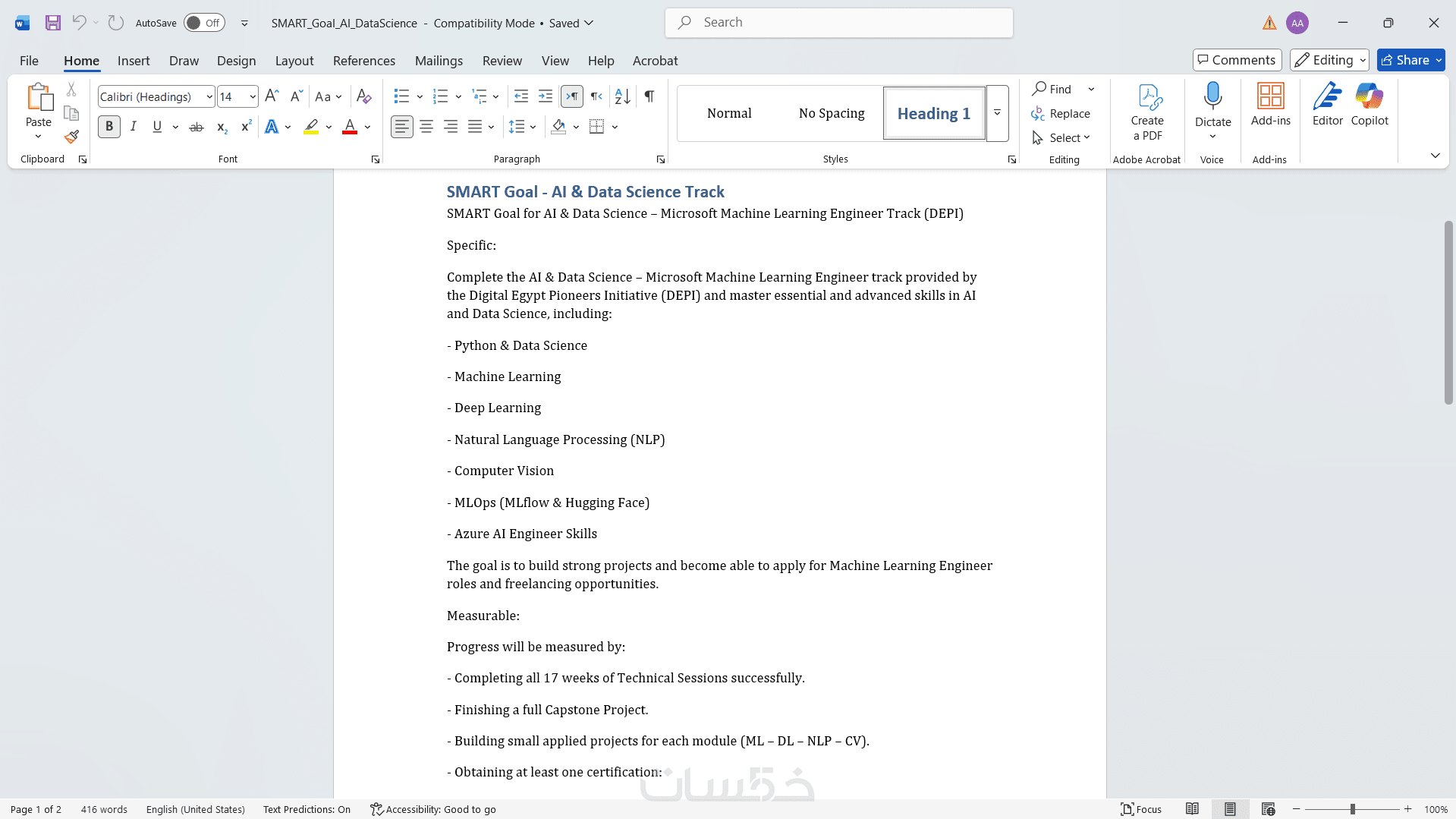Open the File menu

[x=29, y=61]
